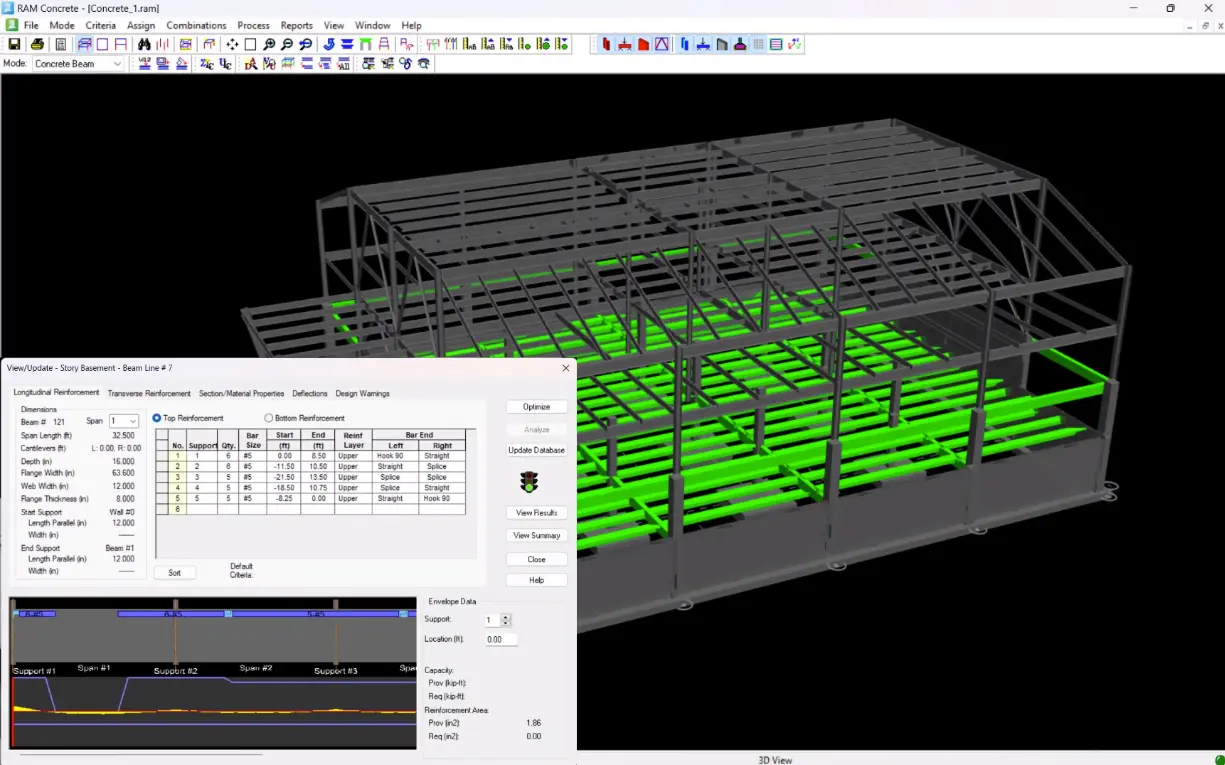Click the grey wall shape icon
The width and height of the screenshot is (1225, 765).
pyautogui.click(x=722, y=44)
